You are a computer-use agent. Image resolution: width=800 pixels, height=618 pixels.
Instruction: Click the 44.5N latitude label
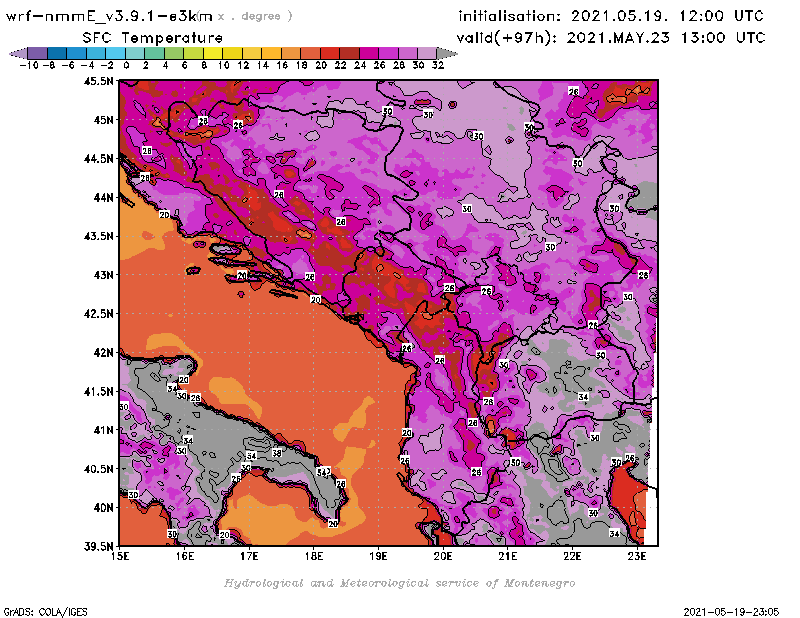tap(98, 159)
